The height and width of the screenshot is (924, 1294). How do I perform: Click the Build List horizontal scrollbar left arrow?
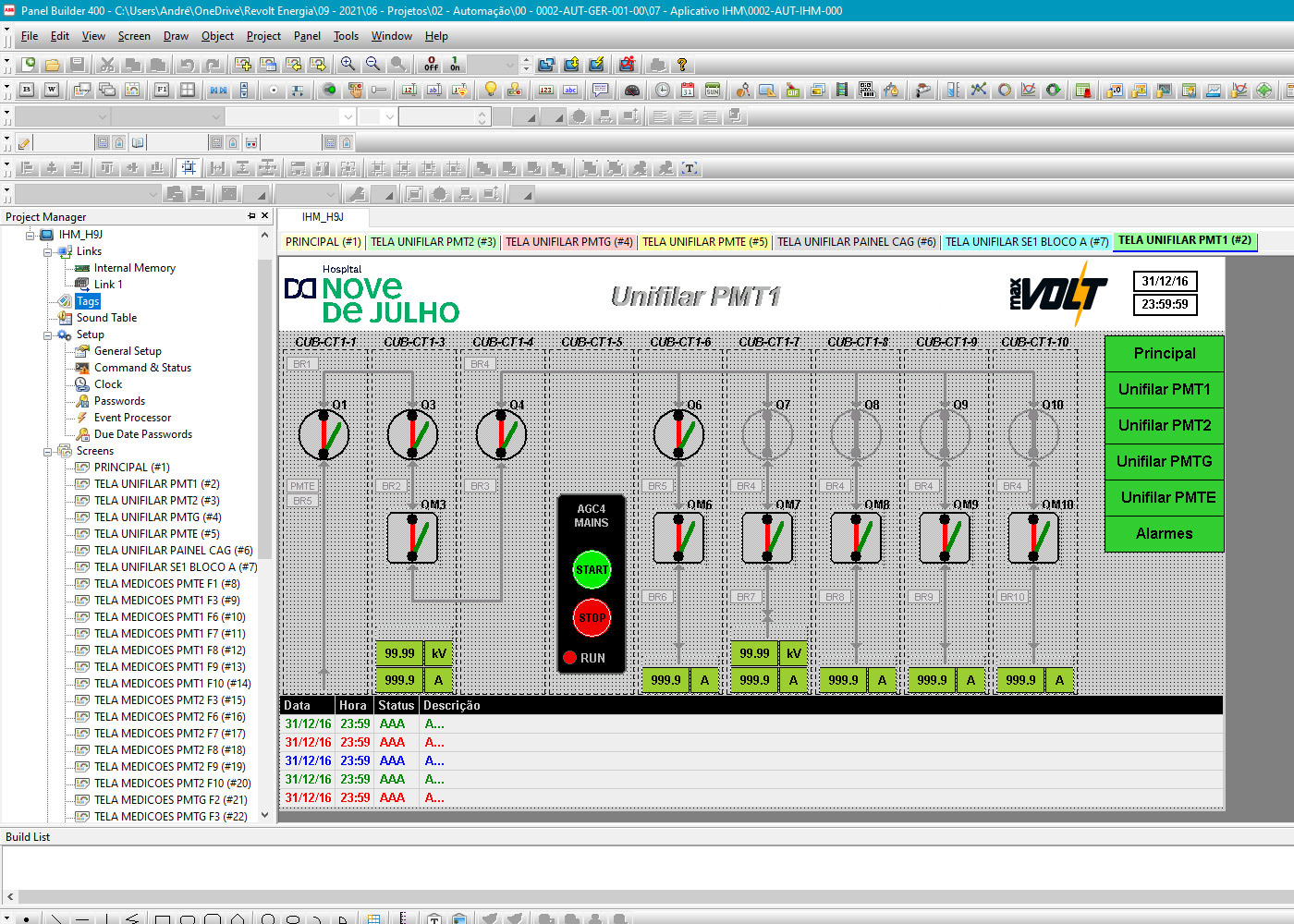(10, 896)
